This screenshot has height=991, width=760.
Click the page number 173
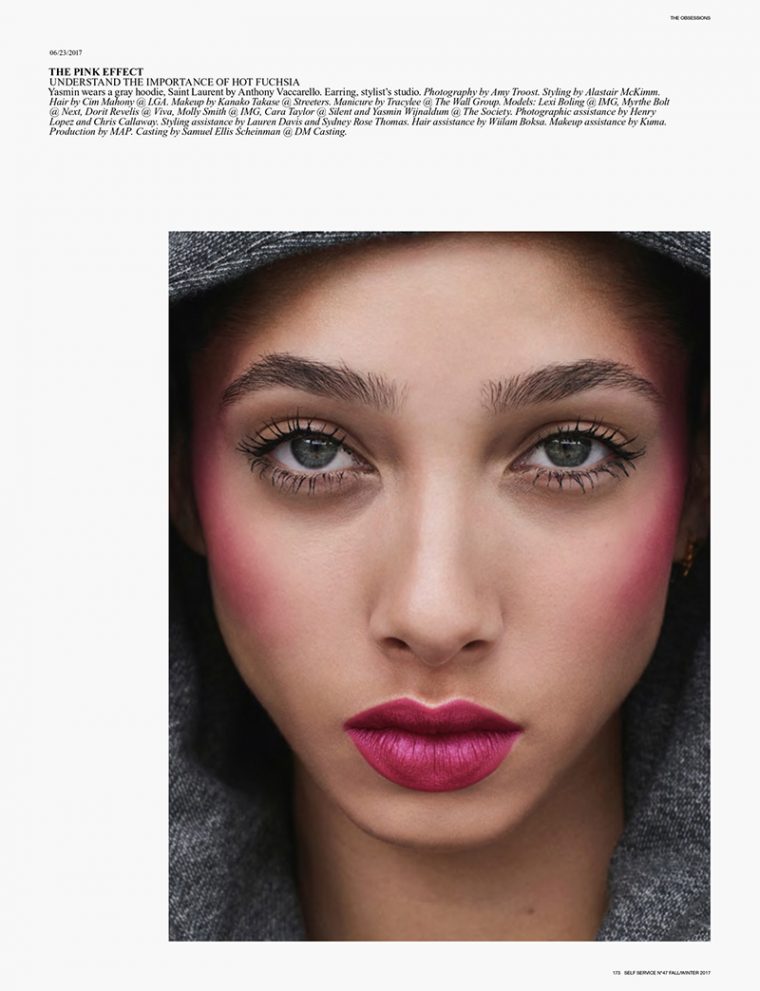(616, 973)
